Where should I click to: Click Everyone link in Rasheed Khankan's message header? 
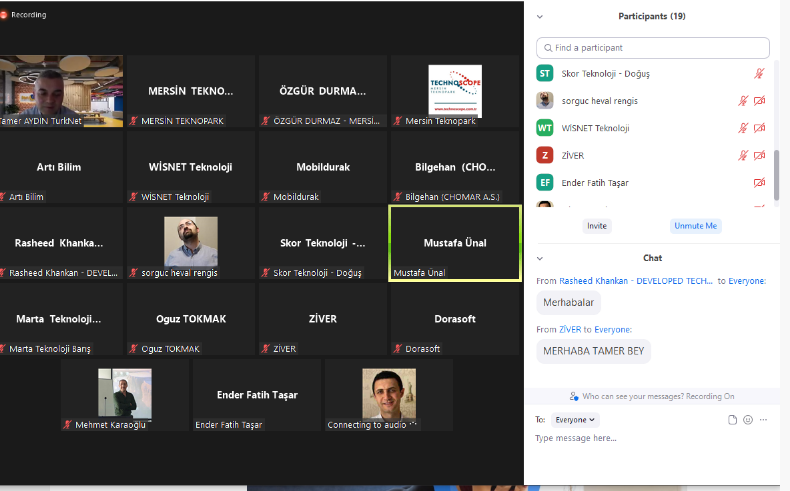point(747,281)
